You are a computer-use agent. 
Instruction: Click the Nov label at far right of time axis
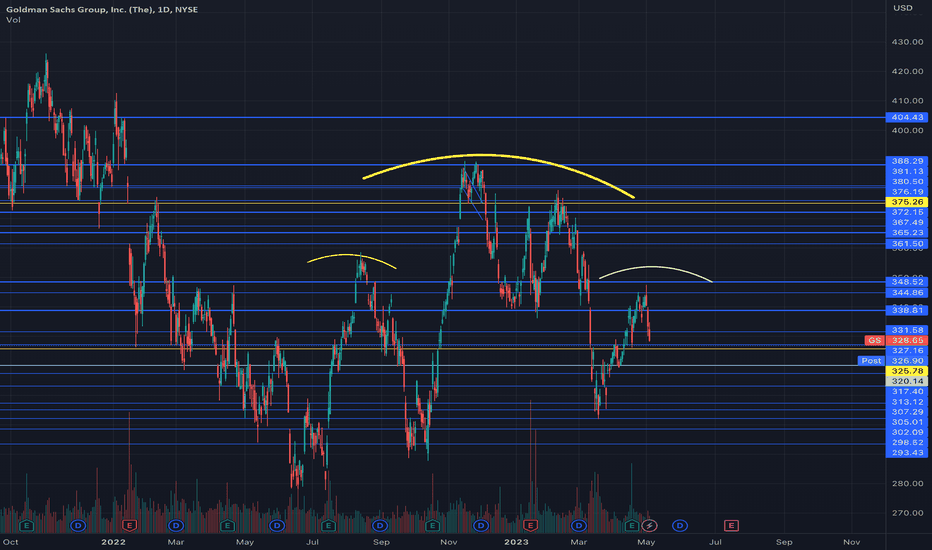click(x=852, y=542)
